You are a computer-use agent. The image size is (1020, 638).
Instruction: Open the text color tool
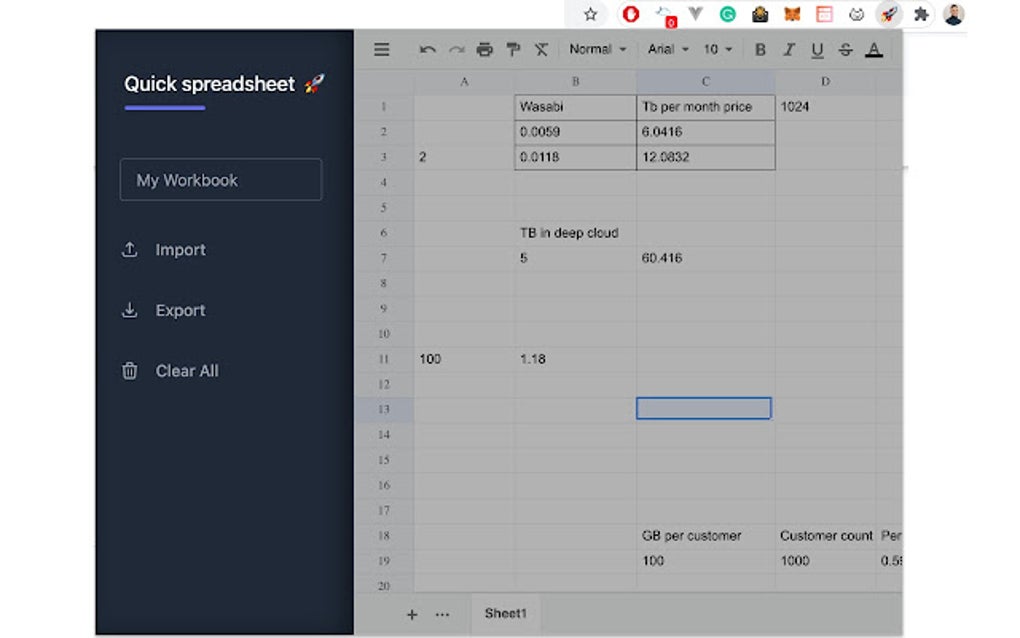(874, 48)
